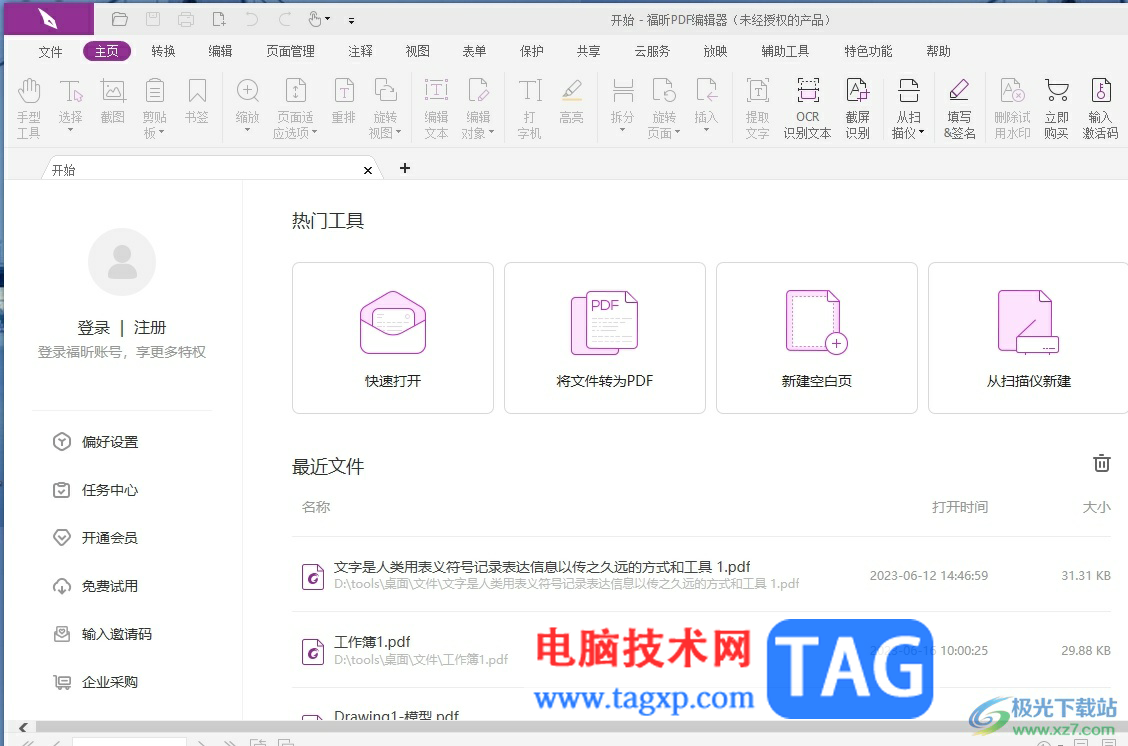Open the Cloud Services tab (云服务)
This screenshot has height=746, width=1128.
tap(652, 51)
